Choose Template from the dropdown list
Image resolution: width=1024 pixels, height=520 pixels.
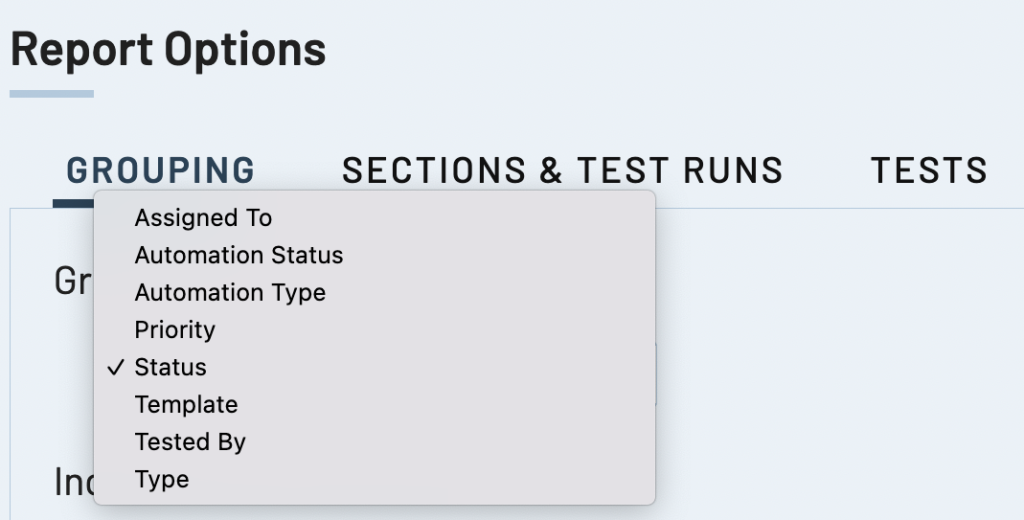(186, 405)
